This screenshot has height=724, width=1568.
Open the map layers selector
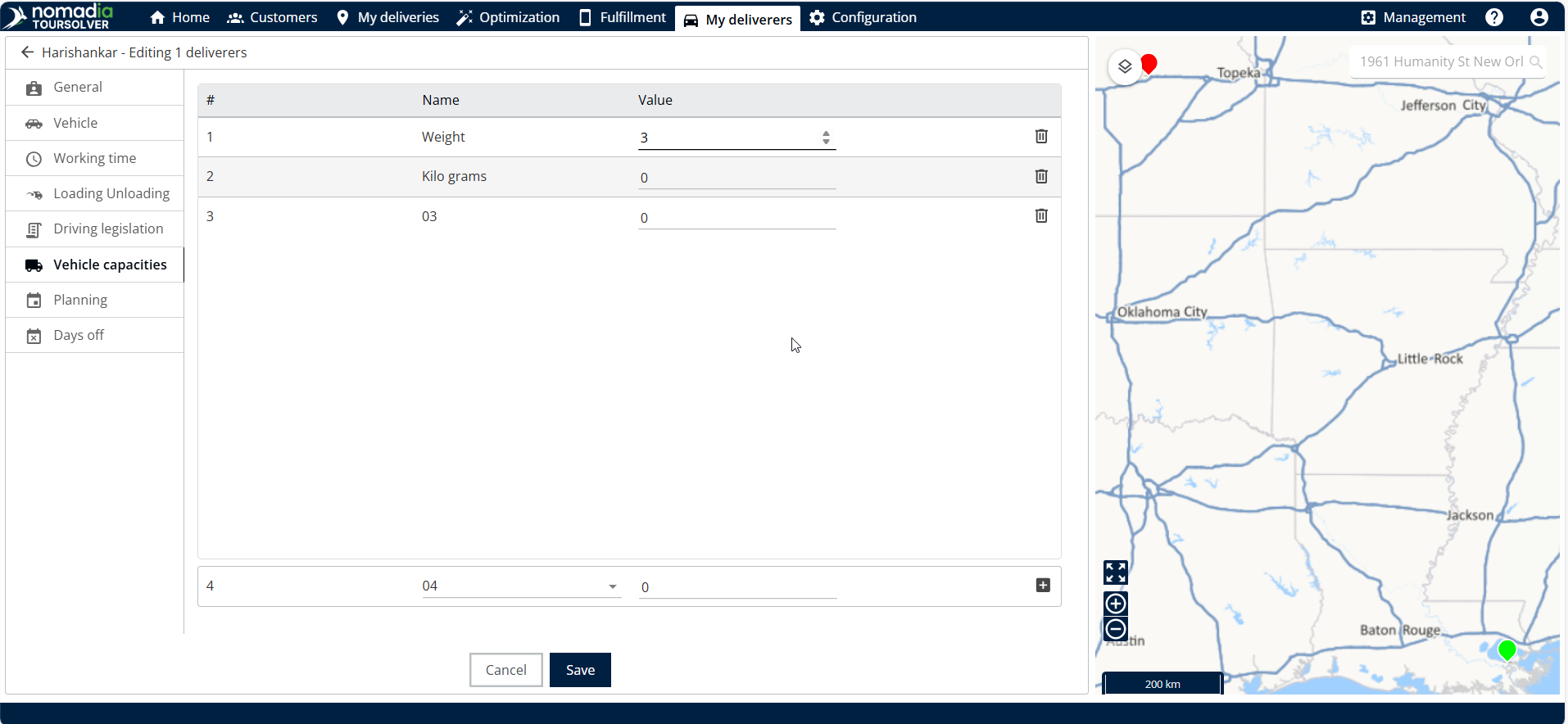click(1125, 66)
